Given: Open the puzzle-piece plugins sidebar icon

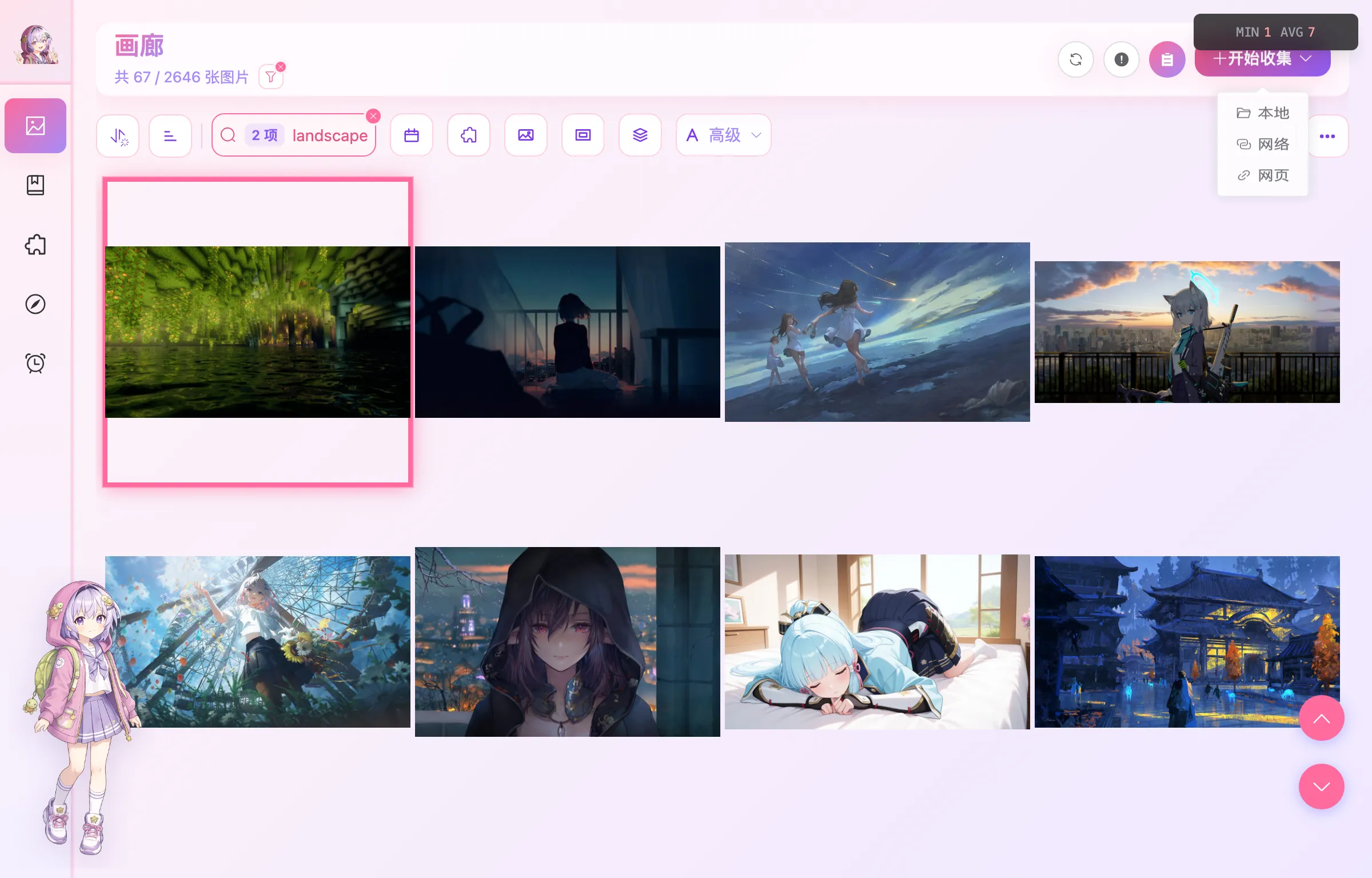Looking at the screenshot, I should [x=35, y=245].
